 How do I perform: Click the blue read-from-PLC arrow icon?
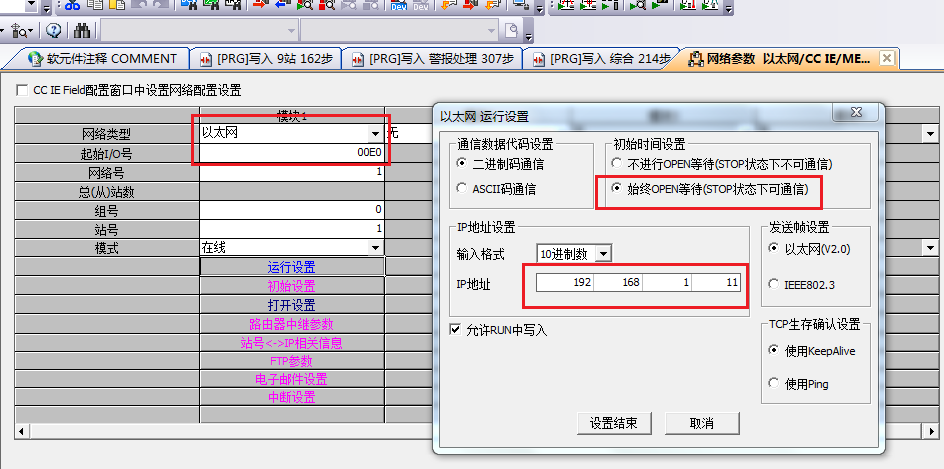pos(281,6)
